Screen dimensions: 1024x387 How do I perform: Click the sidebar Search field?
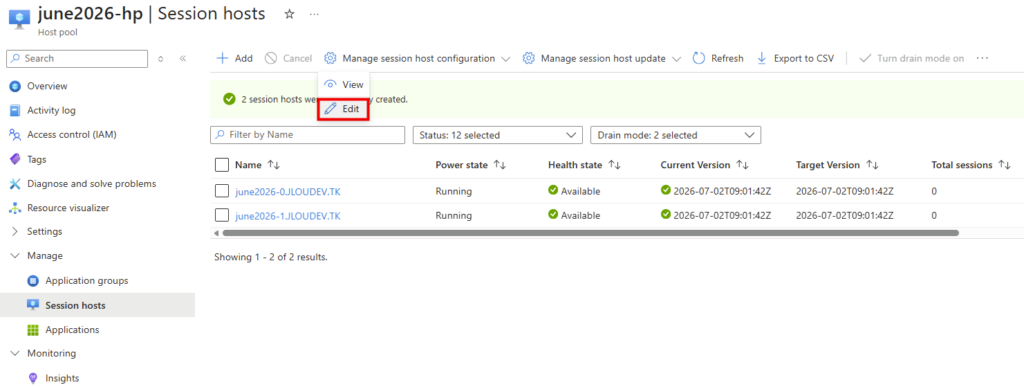77,59
